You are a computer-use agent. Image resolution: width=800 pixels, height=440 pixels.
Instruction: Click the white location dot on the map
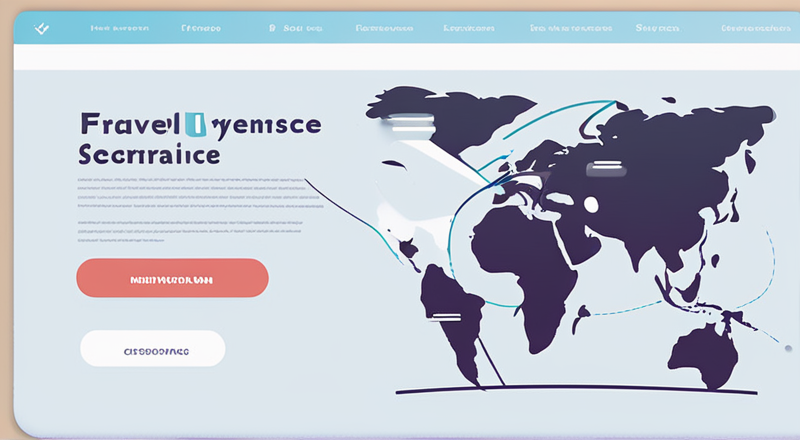[590, 205]
